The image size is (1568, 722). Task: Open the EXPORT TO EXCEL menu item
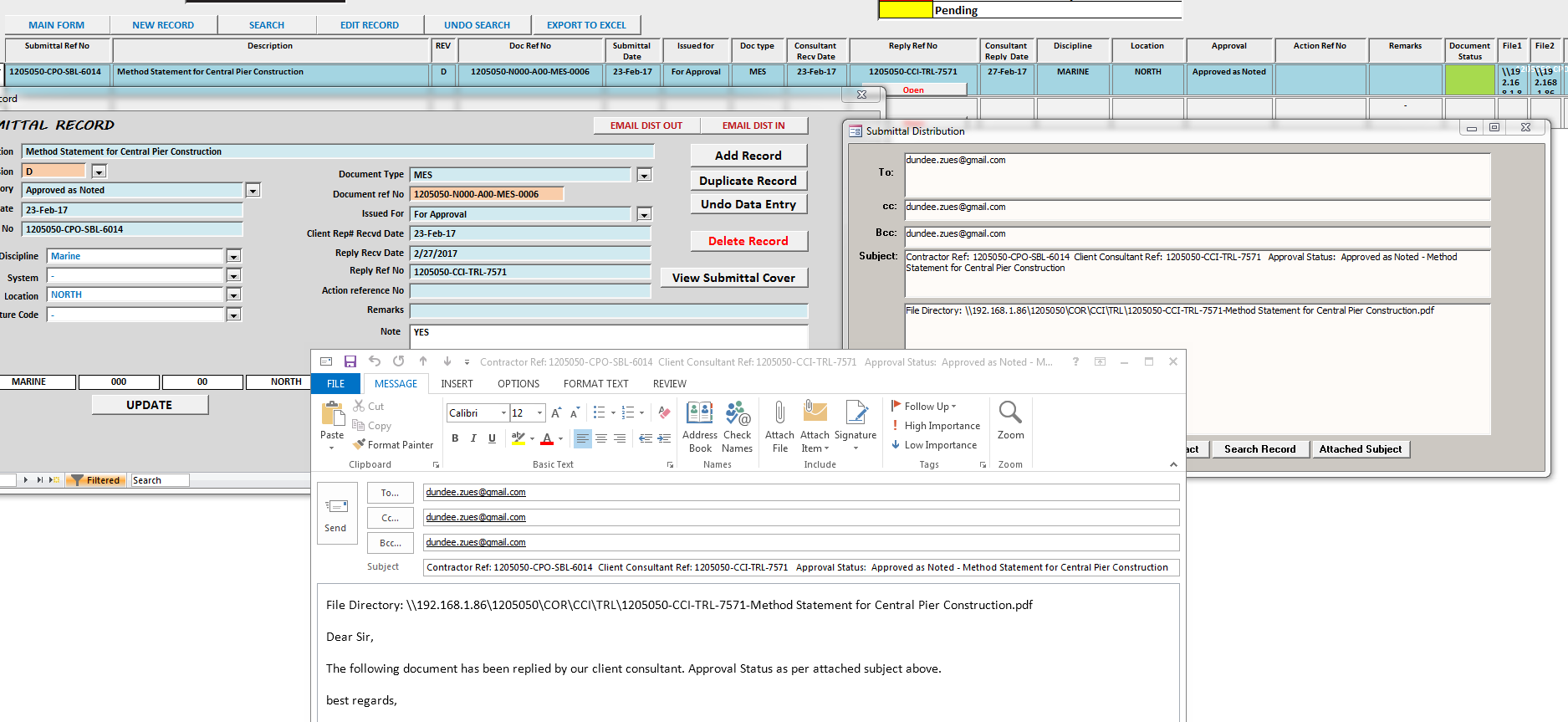586,25
